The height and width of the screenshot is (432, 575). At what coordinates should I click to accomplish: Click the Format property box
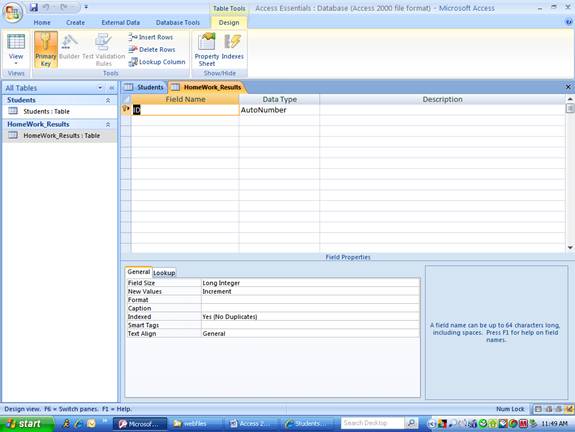click(x=310, y=300)
